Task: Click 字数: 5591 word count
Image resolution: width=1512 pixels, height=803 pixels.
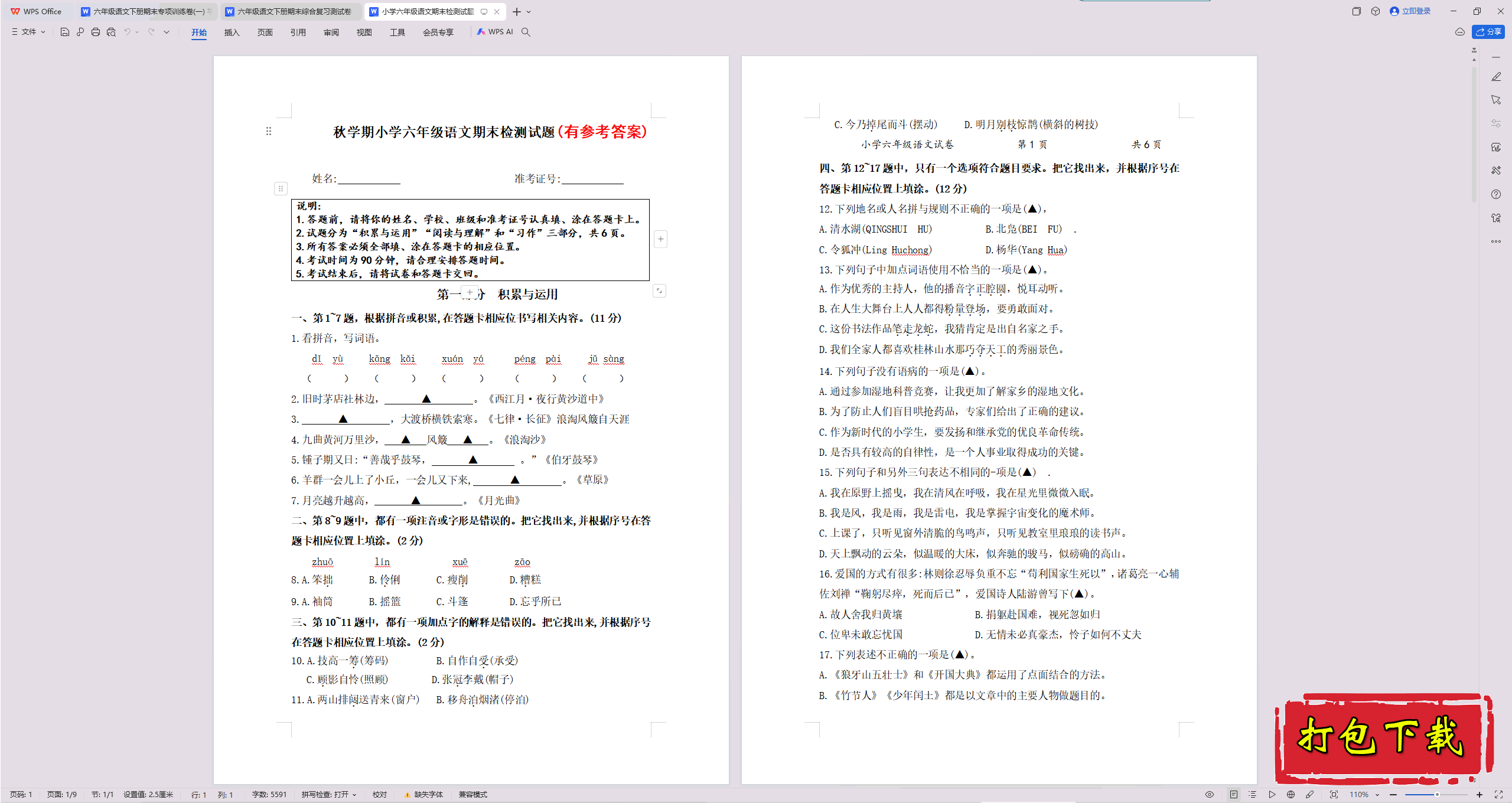Action: pyautogui.click(x=269, y=795)
